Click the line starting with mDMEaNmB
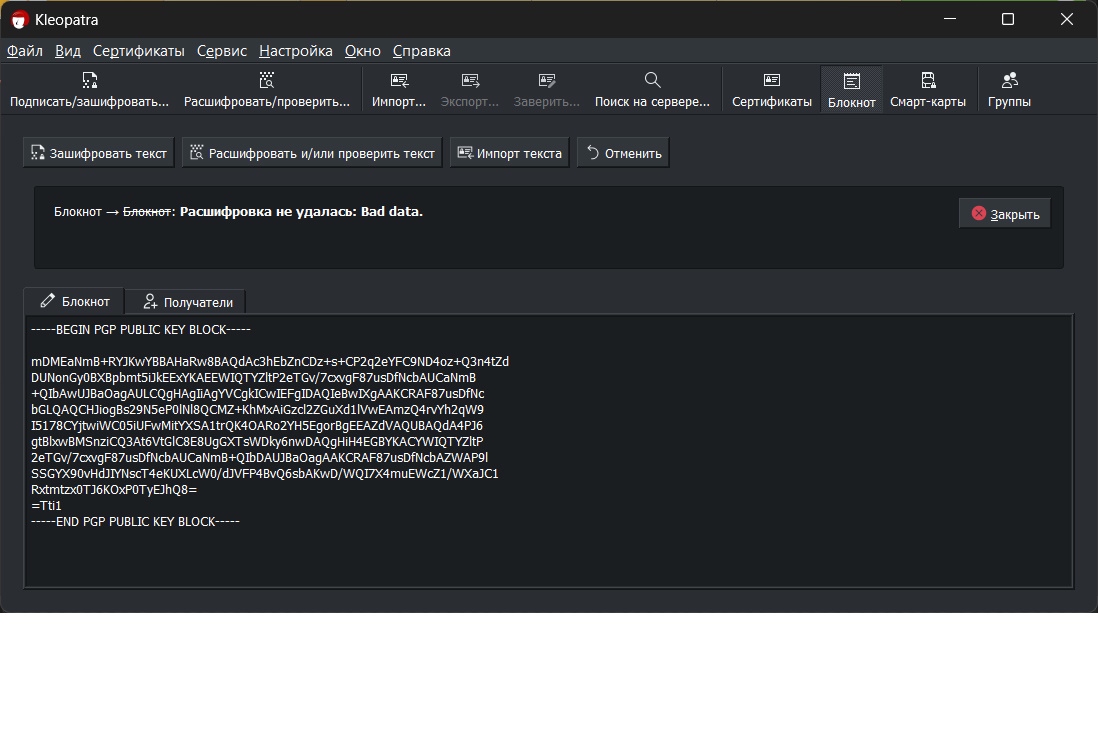 point(270,362)
